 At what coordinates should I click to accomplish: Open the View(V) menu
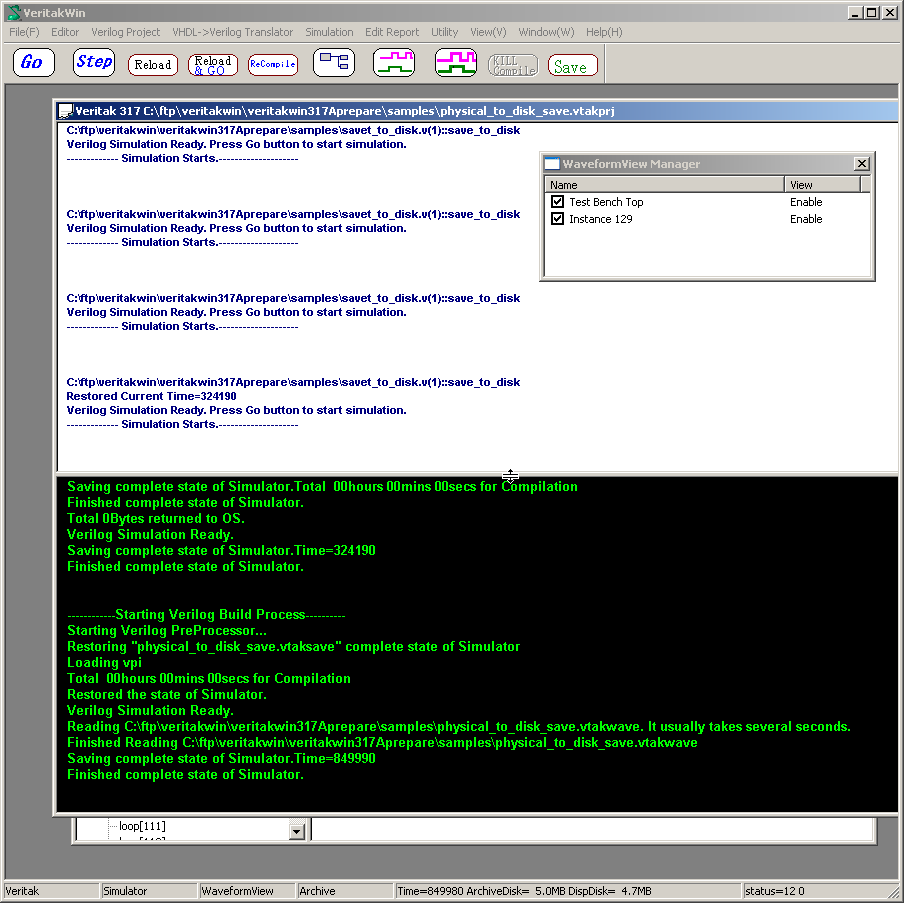click(488, 32)
